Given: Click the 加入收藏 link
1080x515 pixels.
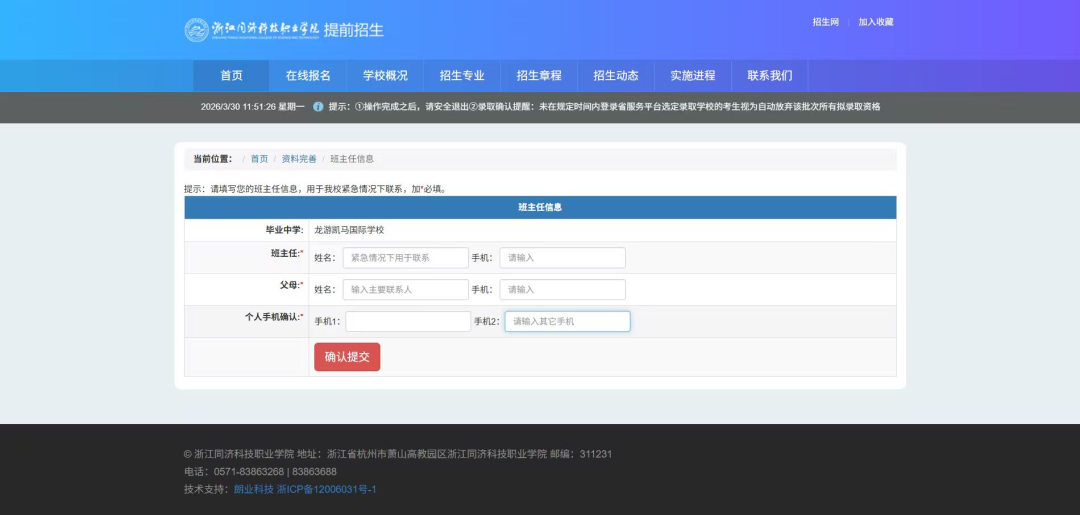Looking at the screenshot, I should pyautogui.click(x=876, y=22).
